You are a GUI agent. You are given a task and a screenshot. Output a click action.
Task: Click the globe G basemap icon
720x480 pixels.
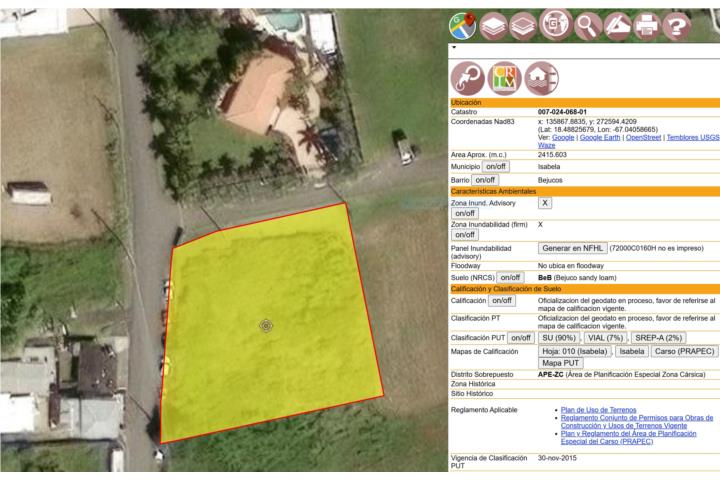(x=555, y=24)
